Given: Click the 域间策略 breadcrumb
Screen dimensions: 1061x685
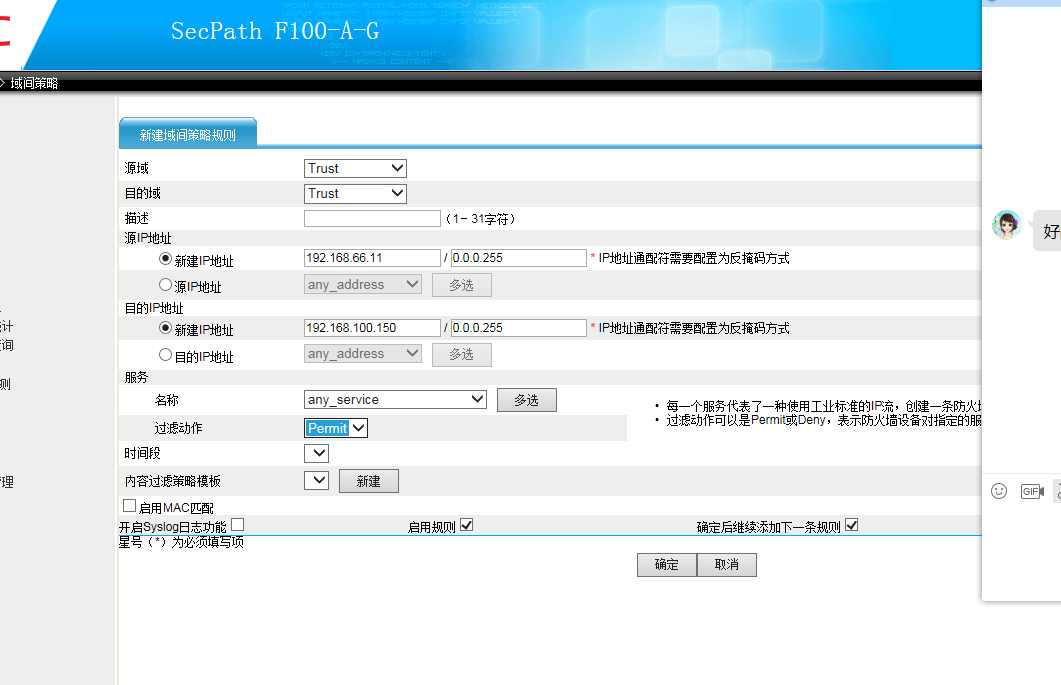Looking at the screenshot, I should pos(34,83).
